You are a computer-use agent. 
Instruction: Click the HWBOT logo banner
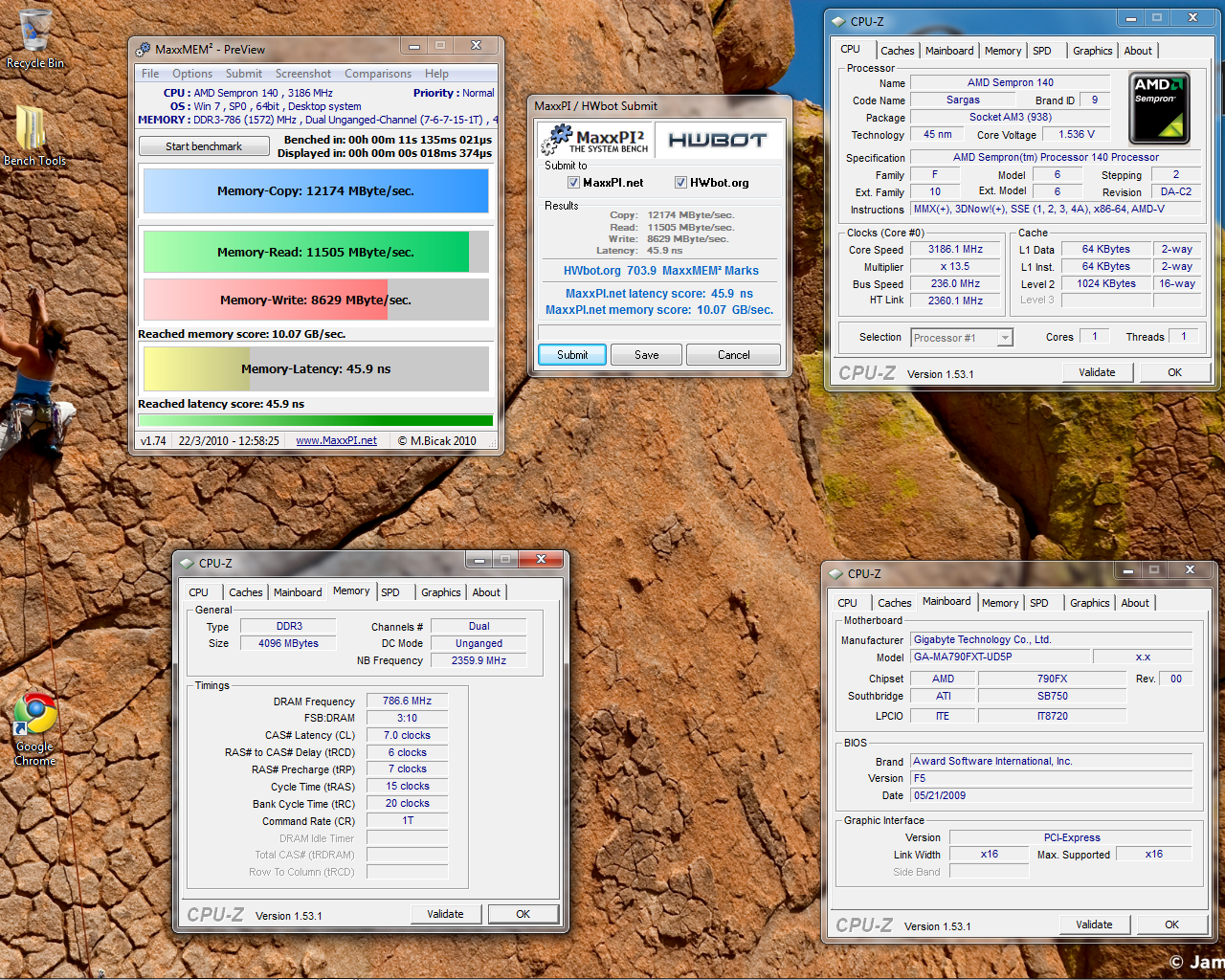(x=718, y=141)
